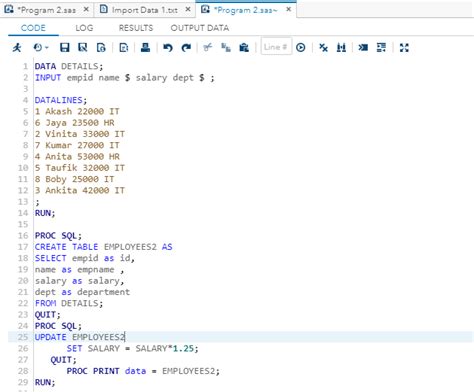Close the first *Program 2.sas tab

tap(86, 10)
